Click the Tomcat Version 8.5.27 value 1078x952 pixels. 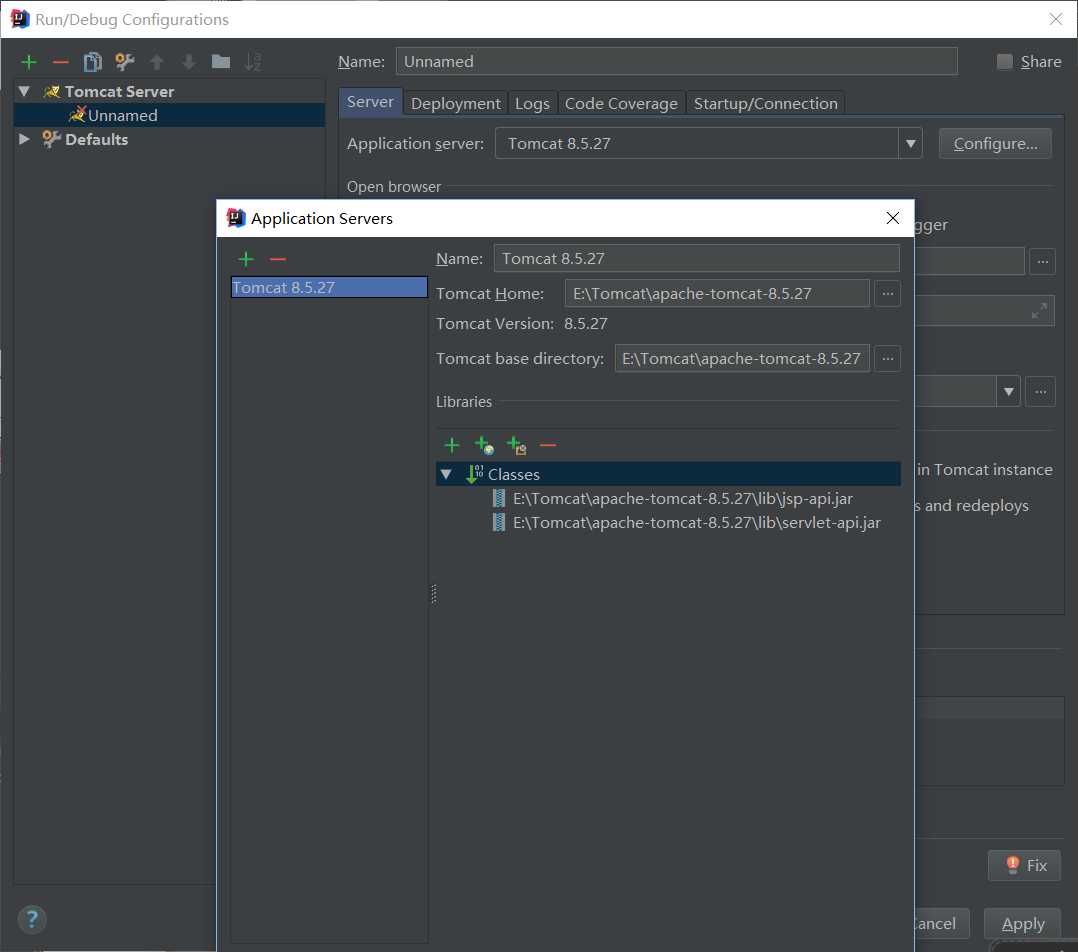coord(586,324)
